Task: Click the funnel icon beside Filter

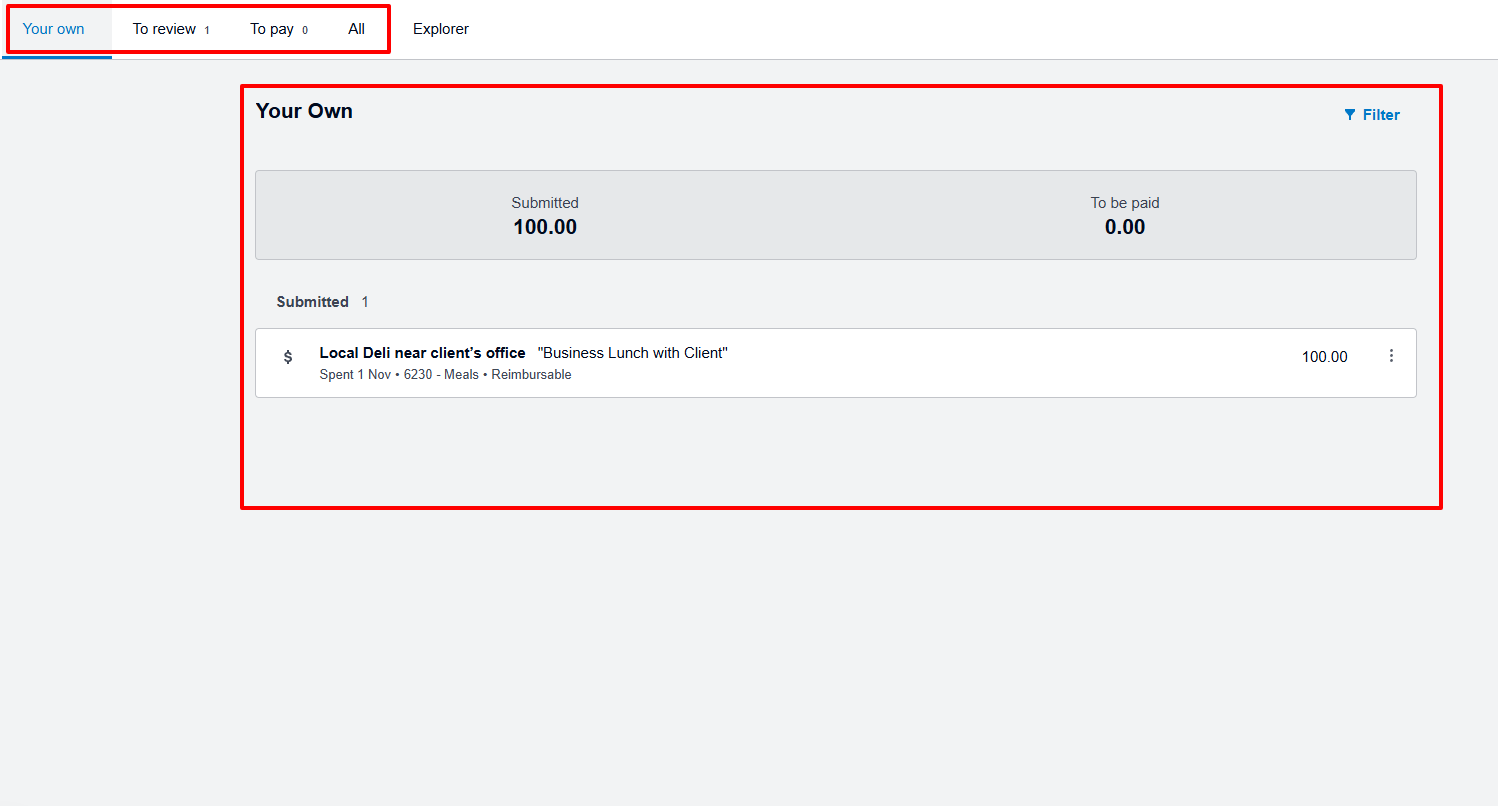Action: pyautogui.click(x=1349, y=114)
